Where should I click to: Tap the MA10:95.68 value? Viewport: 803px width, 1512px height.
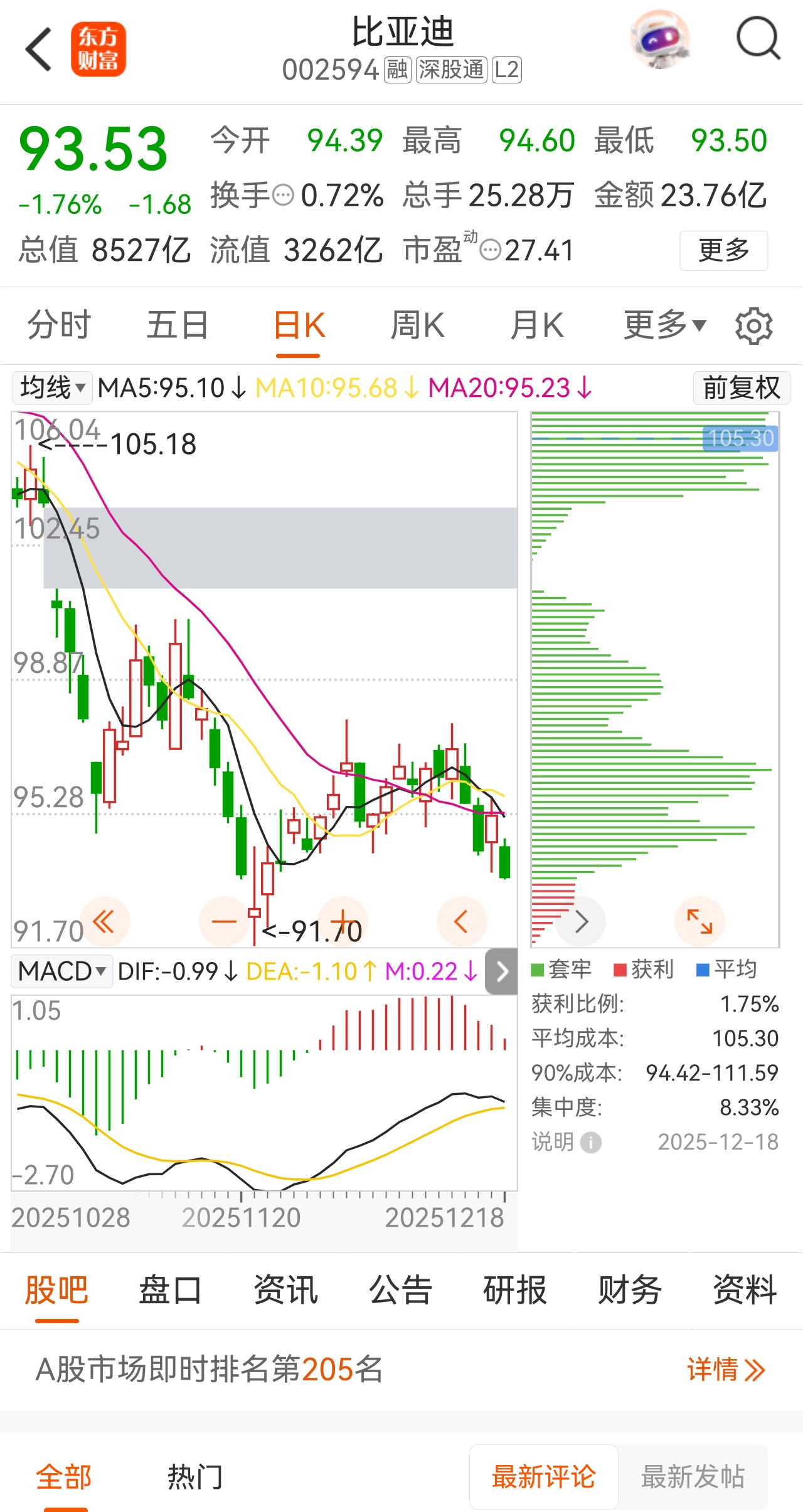[x=338, y=388]
